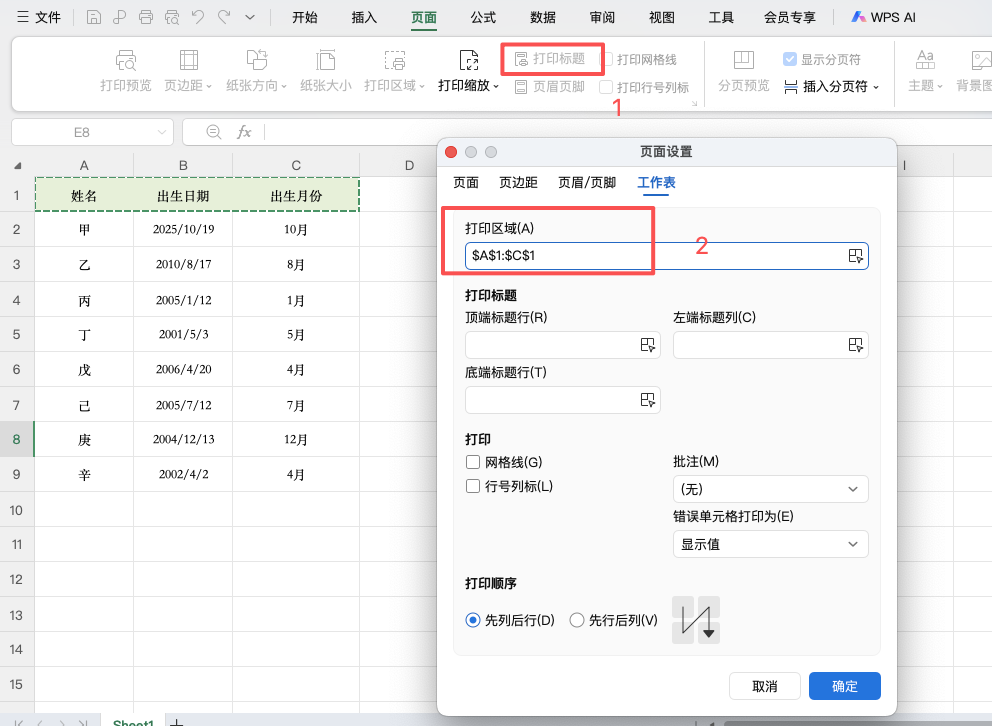This screenshot has width=992, height=726.
Task: Launch WPS AI
Action: (883, 17)
